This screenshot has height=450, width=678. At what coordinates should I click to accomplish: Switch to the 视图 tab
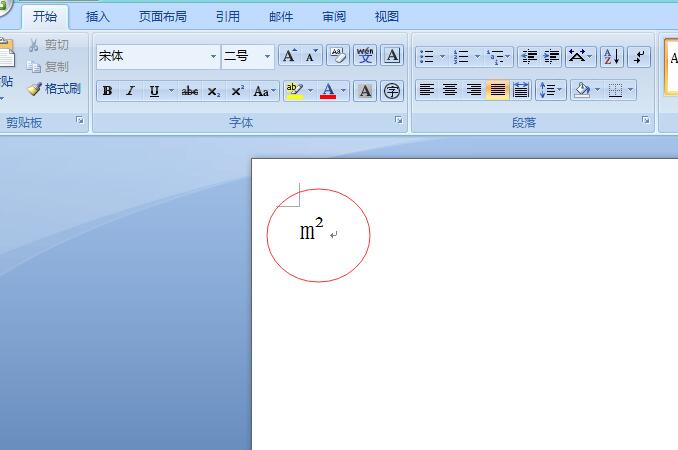tap(387, 17)
